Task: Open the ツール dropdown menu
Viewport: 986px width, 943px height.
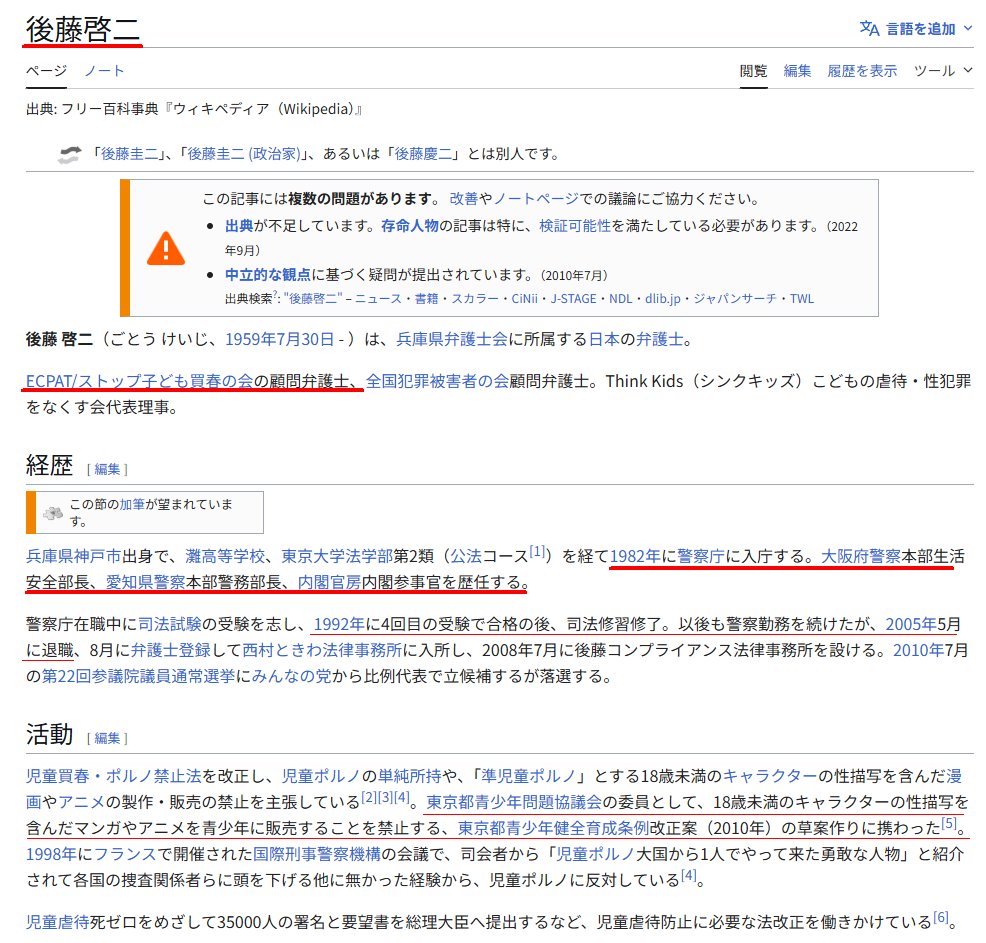Action: pos(943,71)
